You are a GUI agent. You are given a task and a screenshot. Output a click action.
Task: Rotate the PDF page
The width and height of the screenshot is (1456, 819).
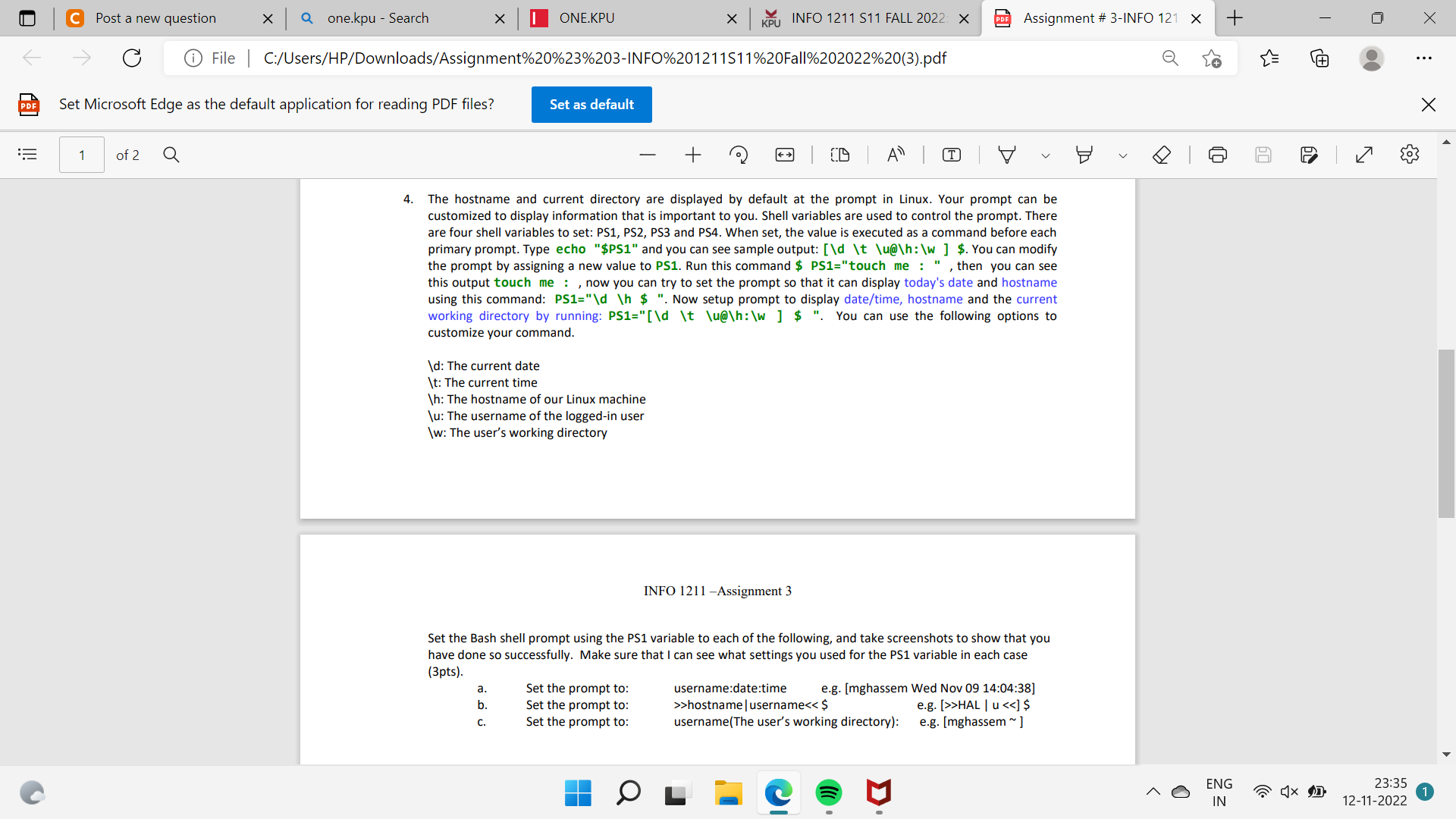(x=739, y=155)
